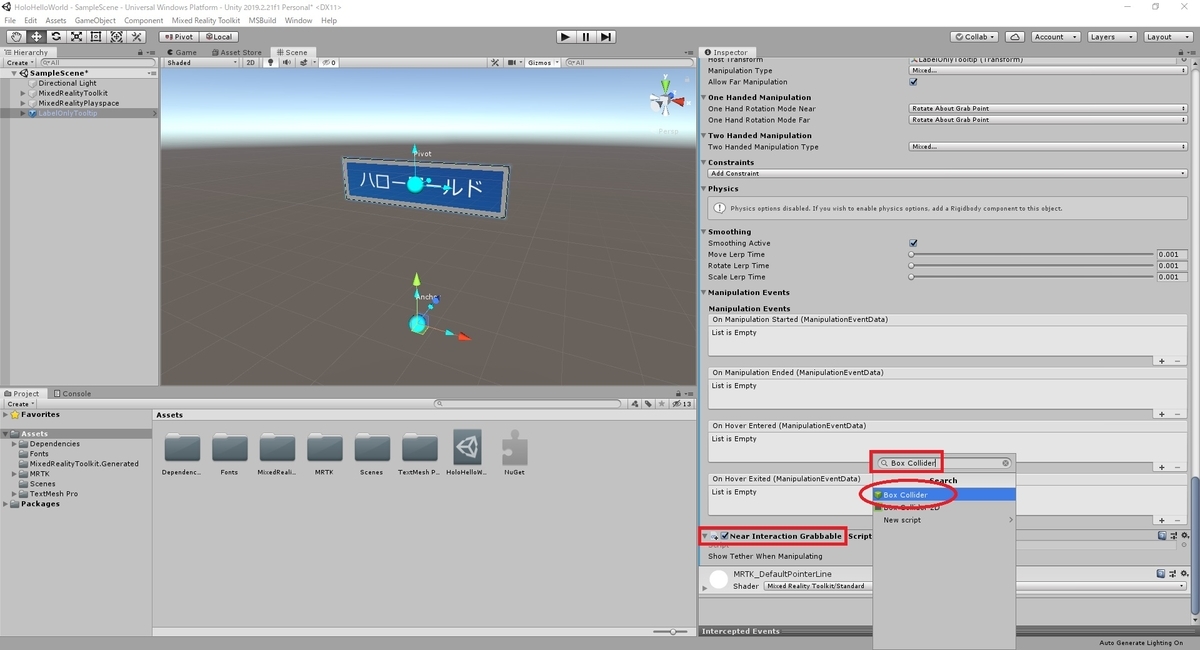1200x650 pixels.
Task: Expand MixedRealityToolkit in Hierarchy
Action: point(23,93)
